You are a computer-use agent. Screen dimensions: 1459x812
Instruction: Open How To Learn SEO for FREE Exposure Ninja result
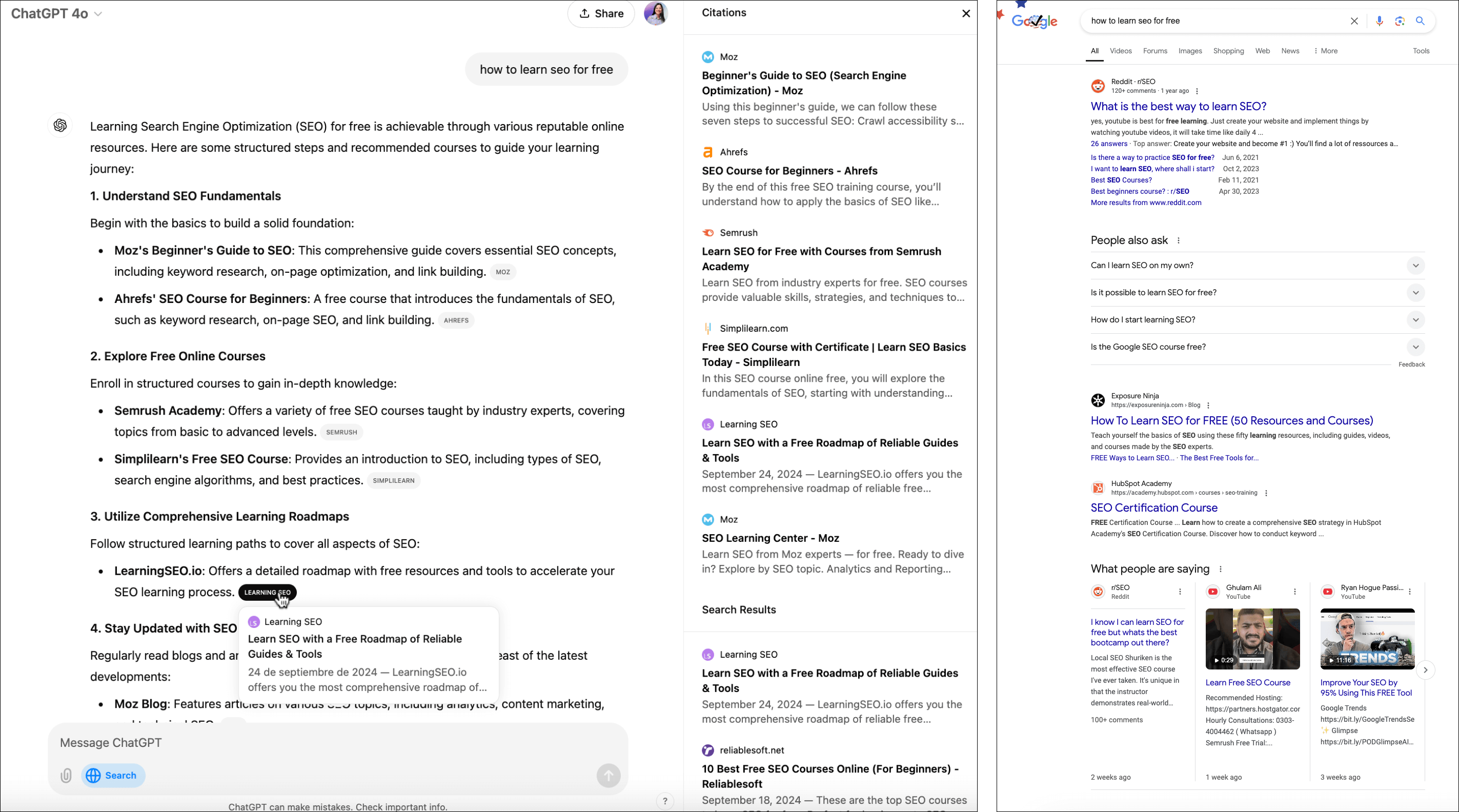[x=1232, y=421]
